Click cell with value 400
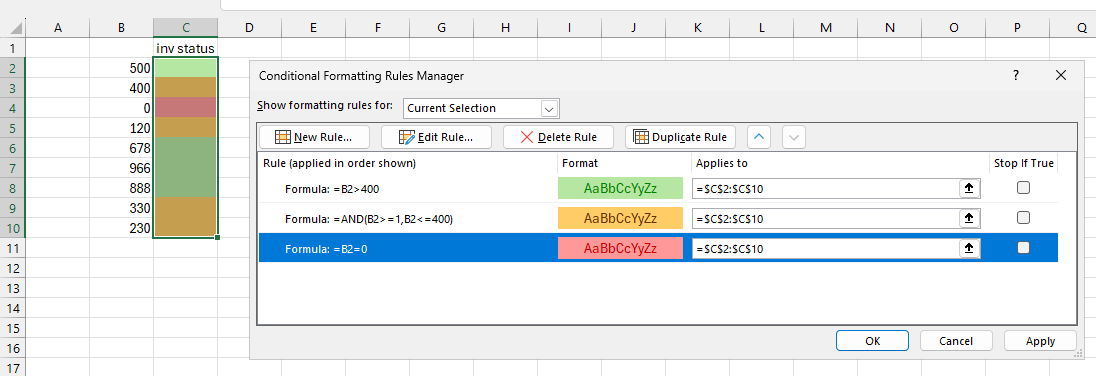The image size is (1096, 376). pos(122,88)
